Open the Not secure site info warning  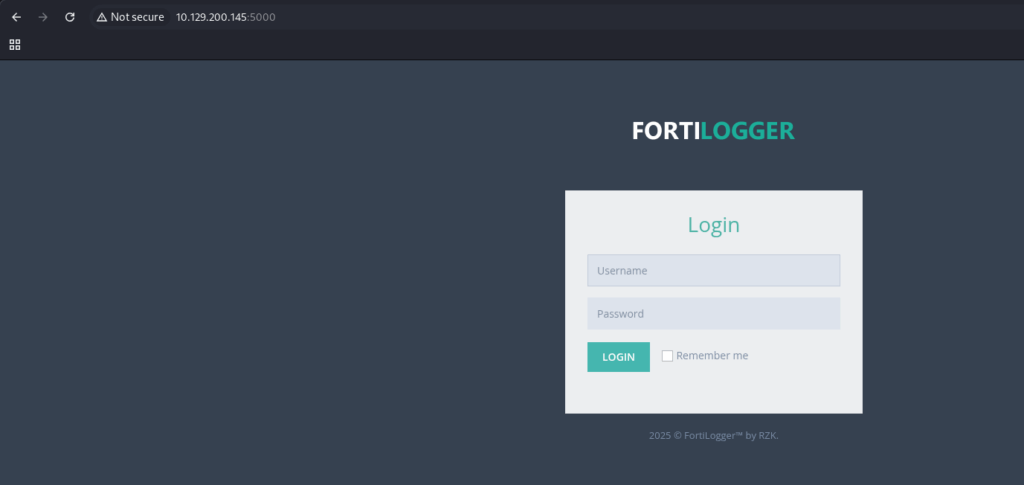(131, 17)
